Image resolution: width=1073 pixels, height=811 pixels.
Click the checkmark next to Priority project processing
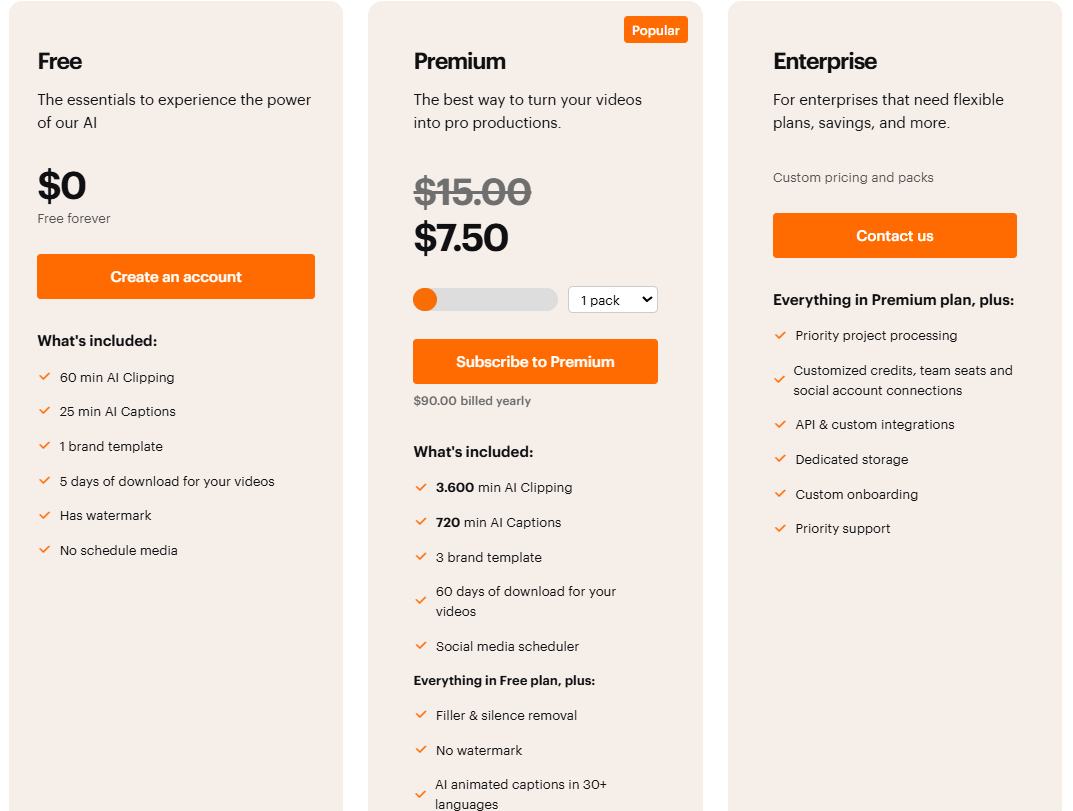click(780, 335)
